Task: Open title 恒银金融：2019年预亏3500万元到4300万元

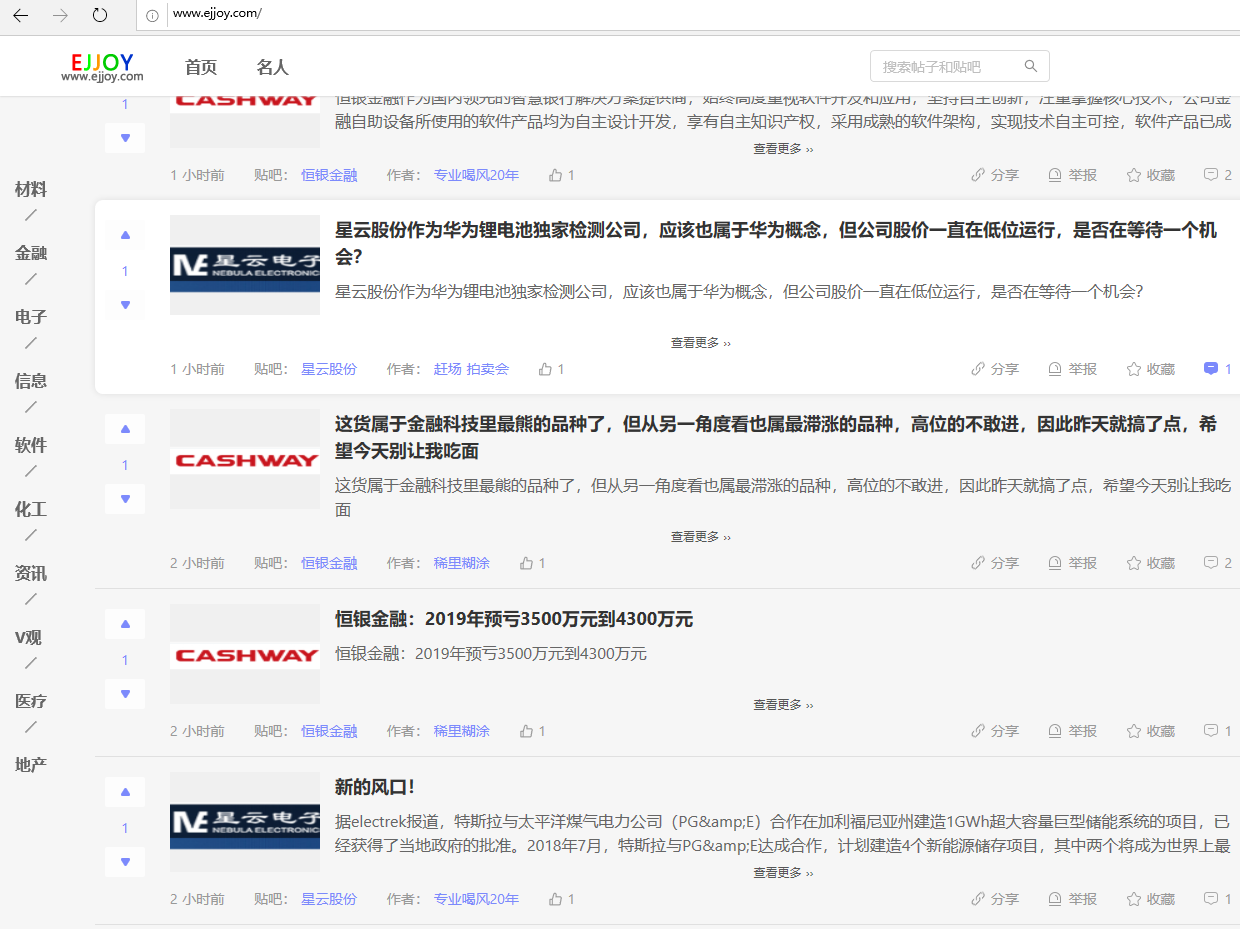Action: [x=514, y=619]
